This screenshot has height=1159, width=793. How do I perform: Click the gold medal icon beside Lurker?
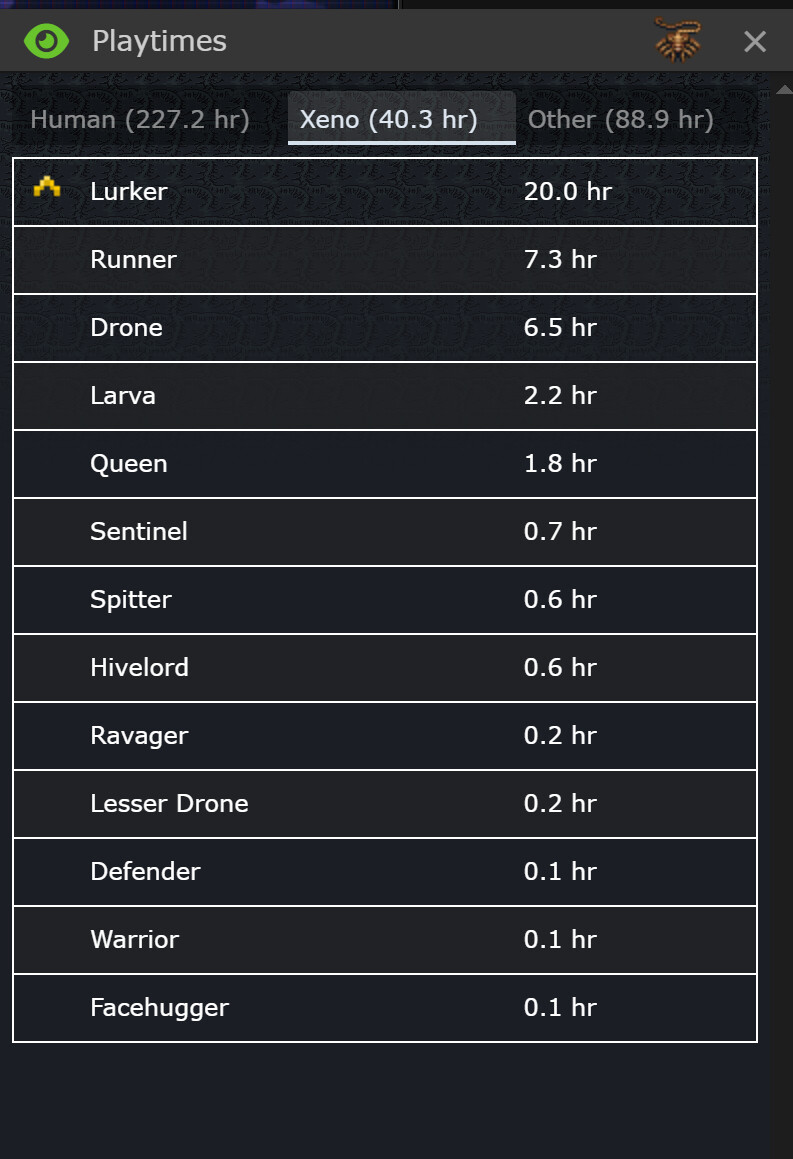tap(47, 187)
